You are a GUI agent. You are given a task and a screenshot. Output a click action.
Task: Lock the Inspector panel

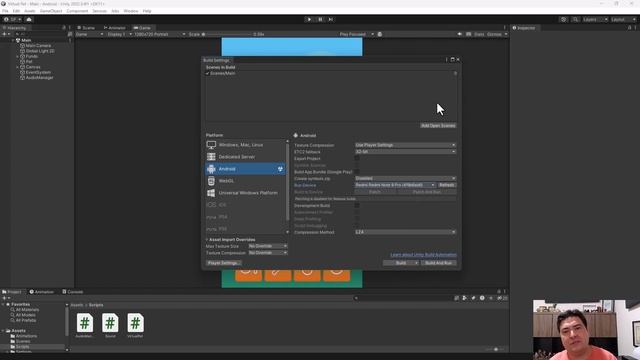[629, 28]
